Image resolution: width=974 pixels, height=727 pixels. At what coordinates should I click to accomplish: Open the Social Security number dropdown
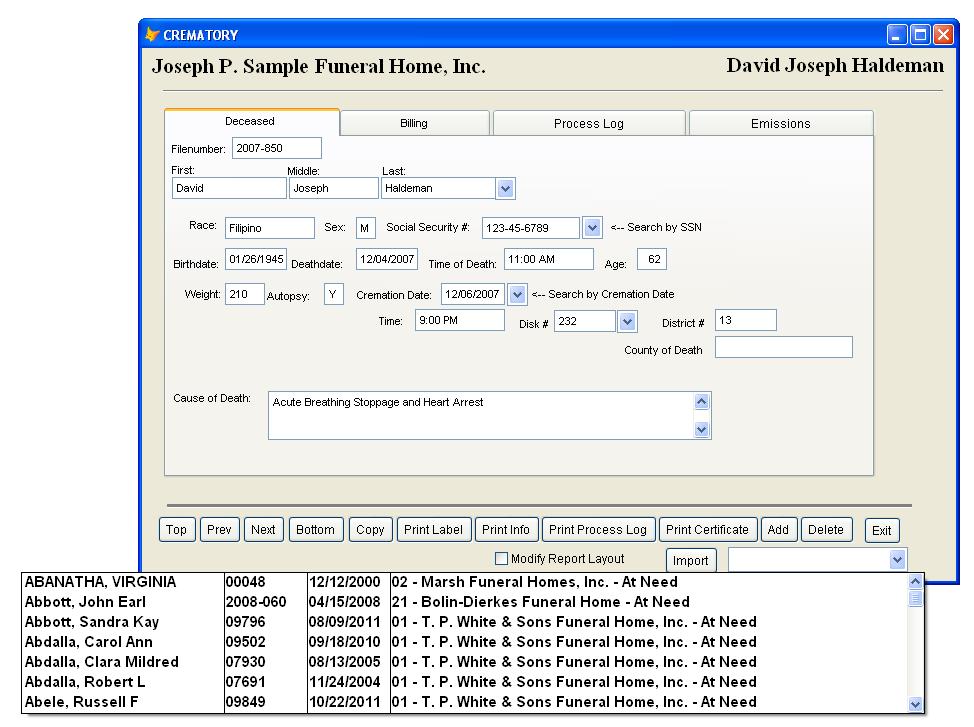592,228
